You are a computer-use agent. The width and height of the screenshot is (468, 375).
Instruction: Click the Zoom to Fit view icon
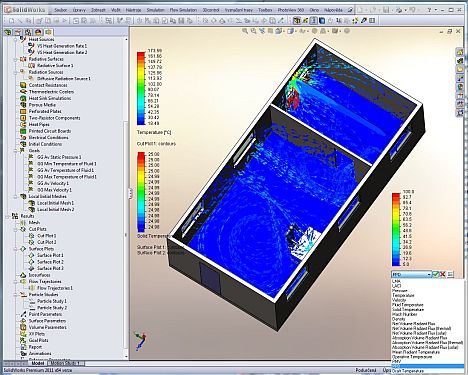pyautogui.click(x=245, y=31)
